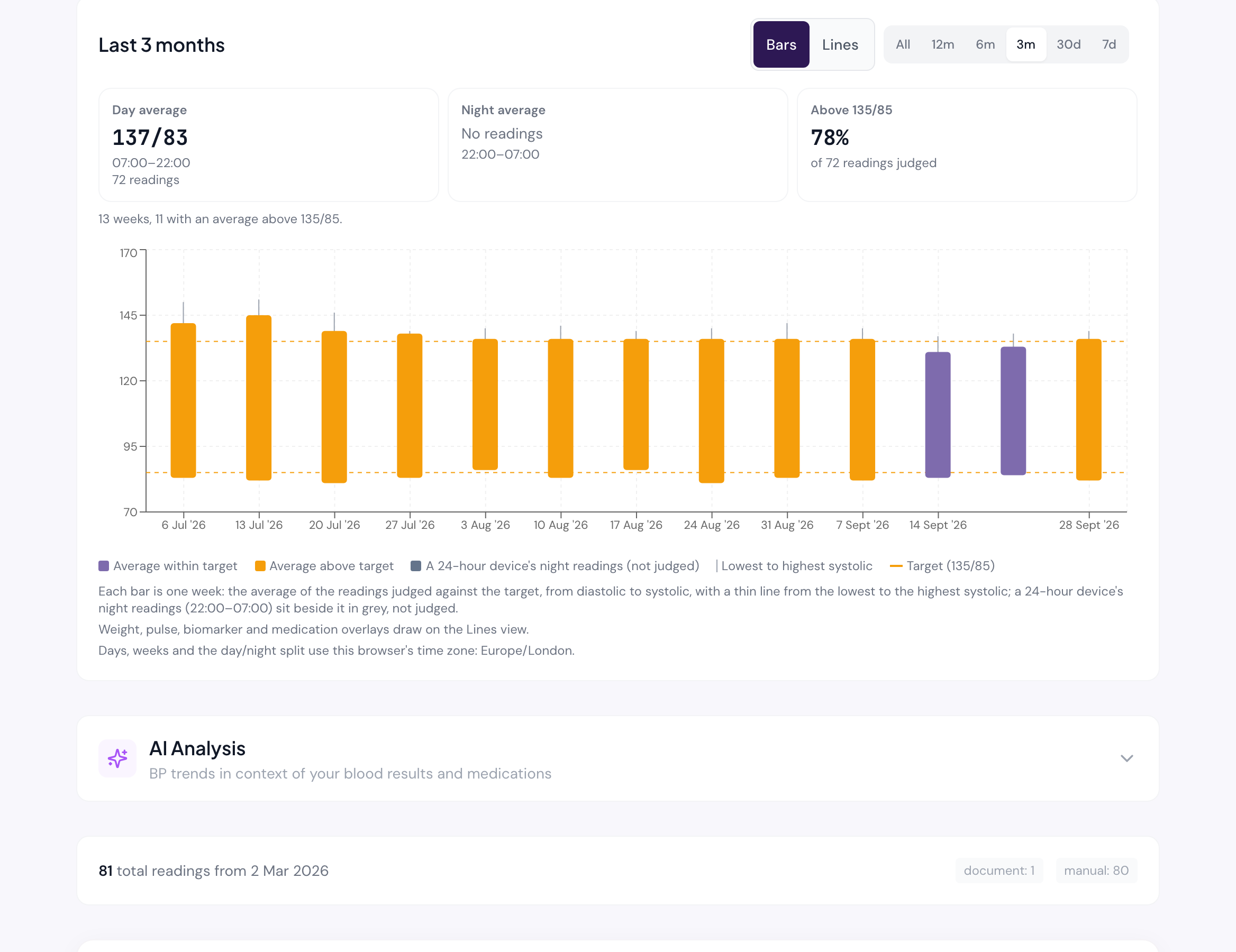Select the 12m time range
This screenshot has width=1236, height=952.
click(942, 44)
